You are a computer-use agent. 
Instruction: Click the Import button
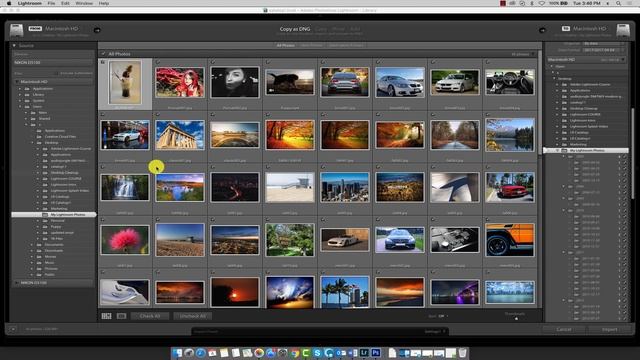click(609, 329)
